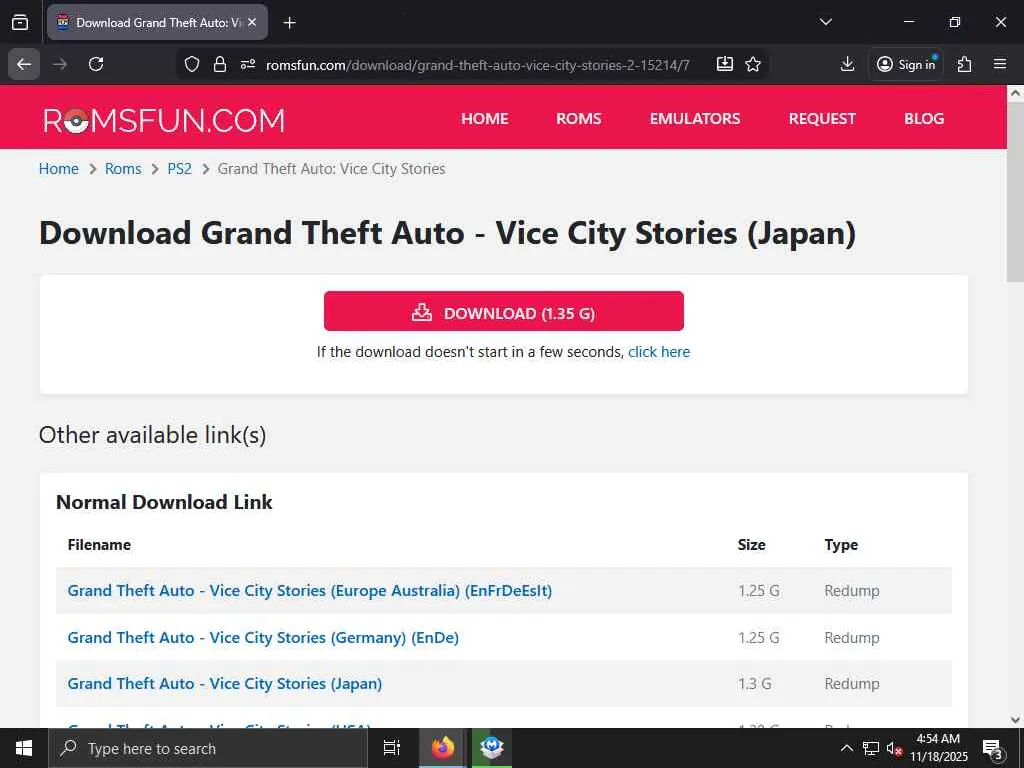The height and width of the screenshot is (768, 1024).
Task: Open the EMULATORS menu item
Action: (695, 118)
